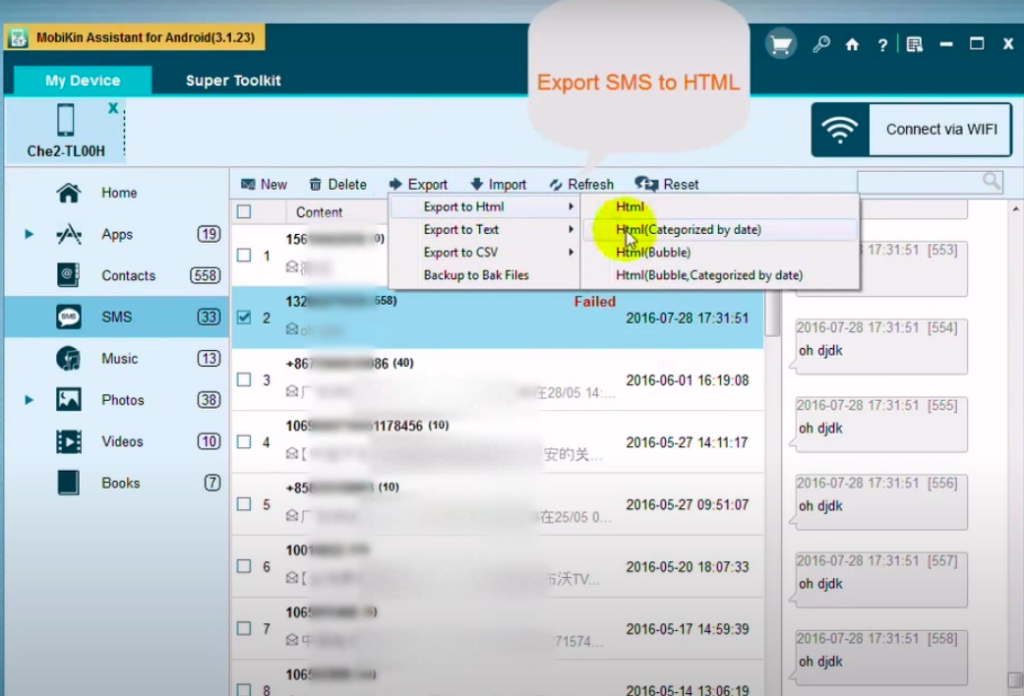The width and height of the screenshot is (1024, 696).
Task: Uncheck the checkbox for row 2
Action: 244,317
